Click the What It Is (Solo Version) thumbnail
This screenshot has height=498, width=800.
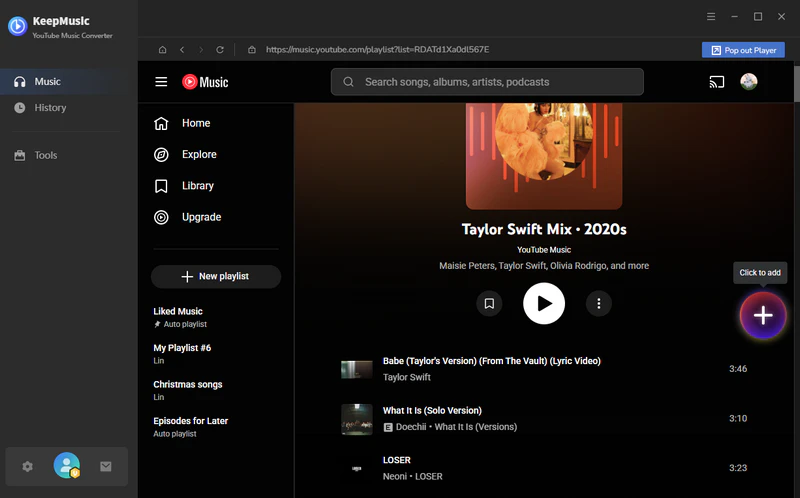point(357,419)
